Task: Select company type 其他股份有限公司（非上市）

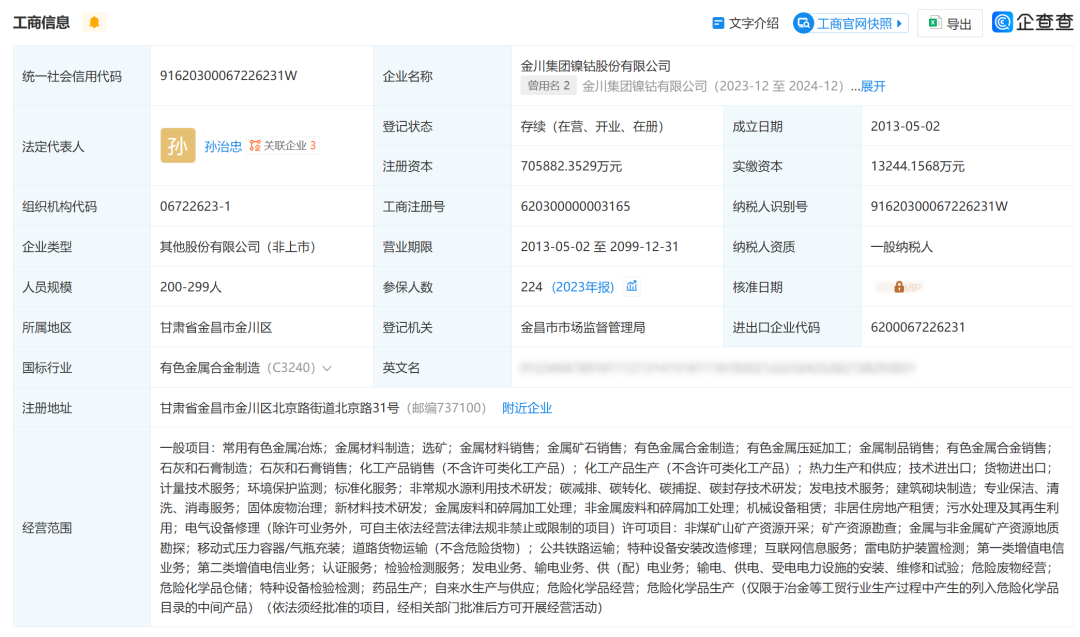Action: [x=238, y=247]
